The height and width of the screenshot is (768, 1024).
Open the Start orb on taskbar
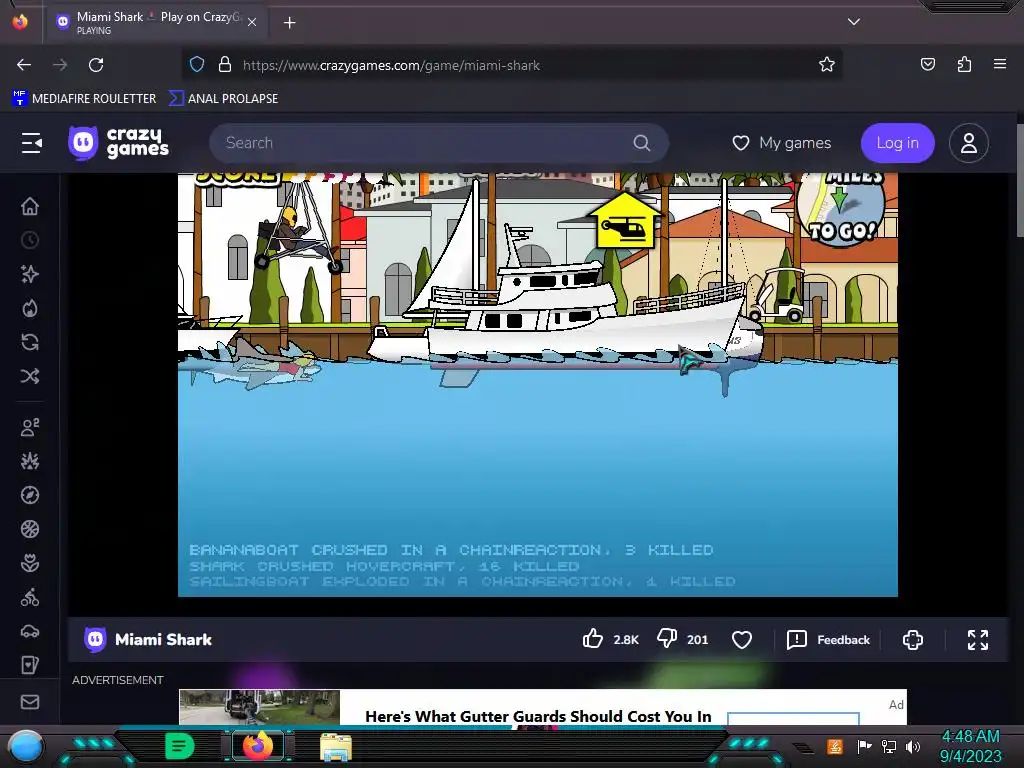coord(25,746)
